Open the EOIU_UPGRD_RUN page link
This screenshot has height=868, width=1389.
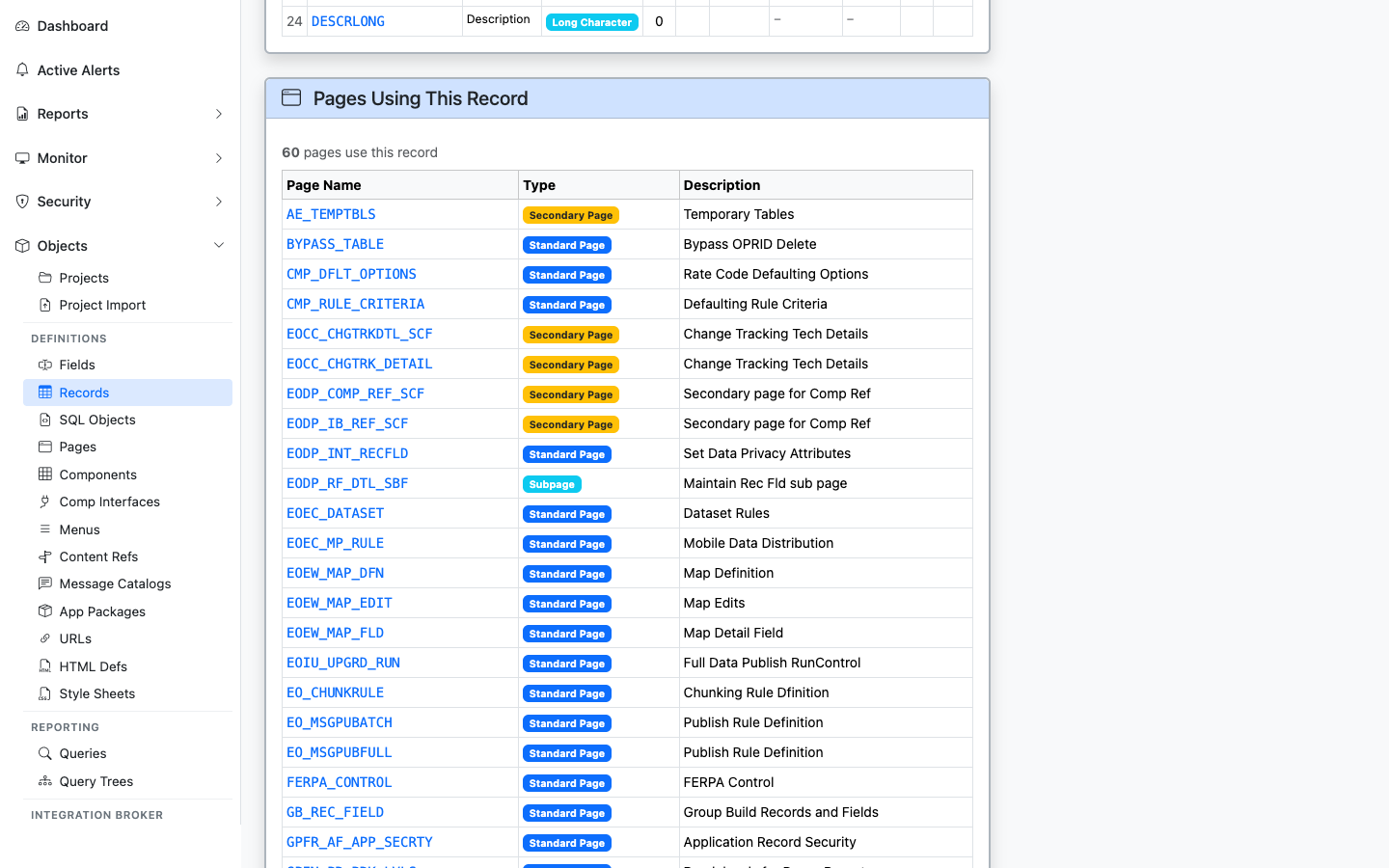(342, 663)
